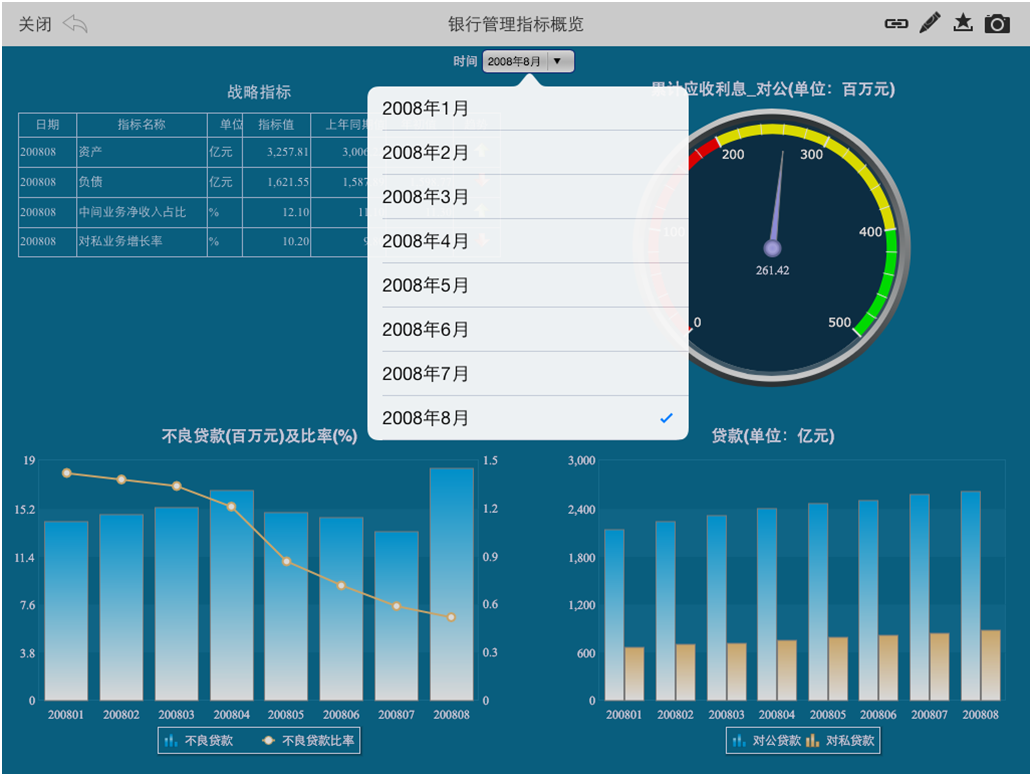
Task: Click the 指标名称 column header
Action: (142, 124)
